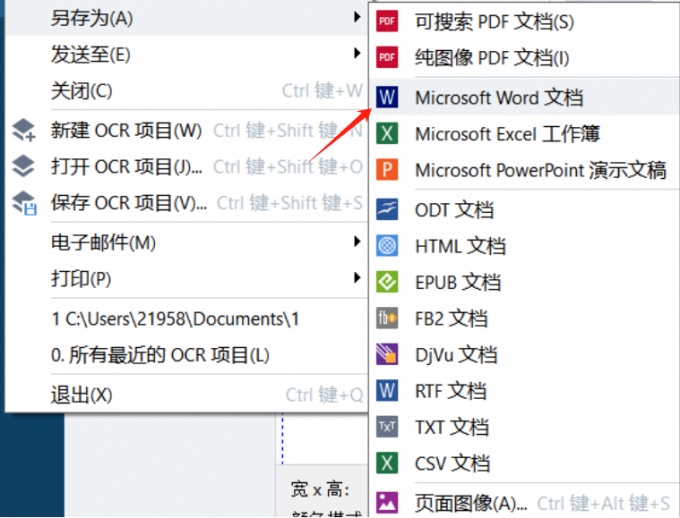
Task: Click the save OCR project icon
Action: (24, 203)
